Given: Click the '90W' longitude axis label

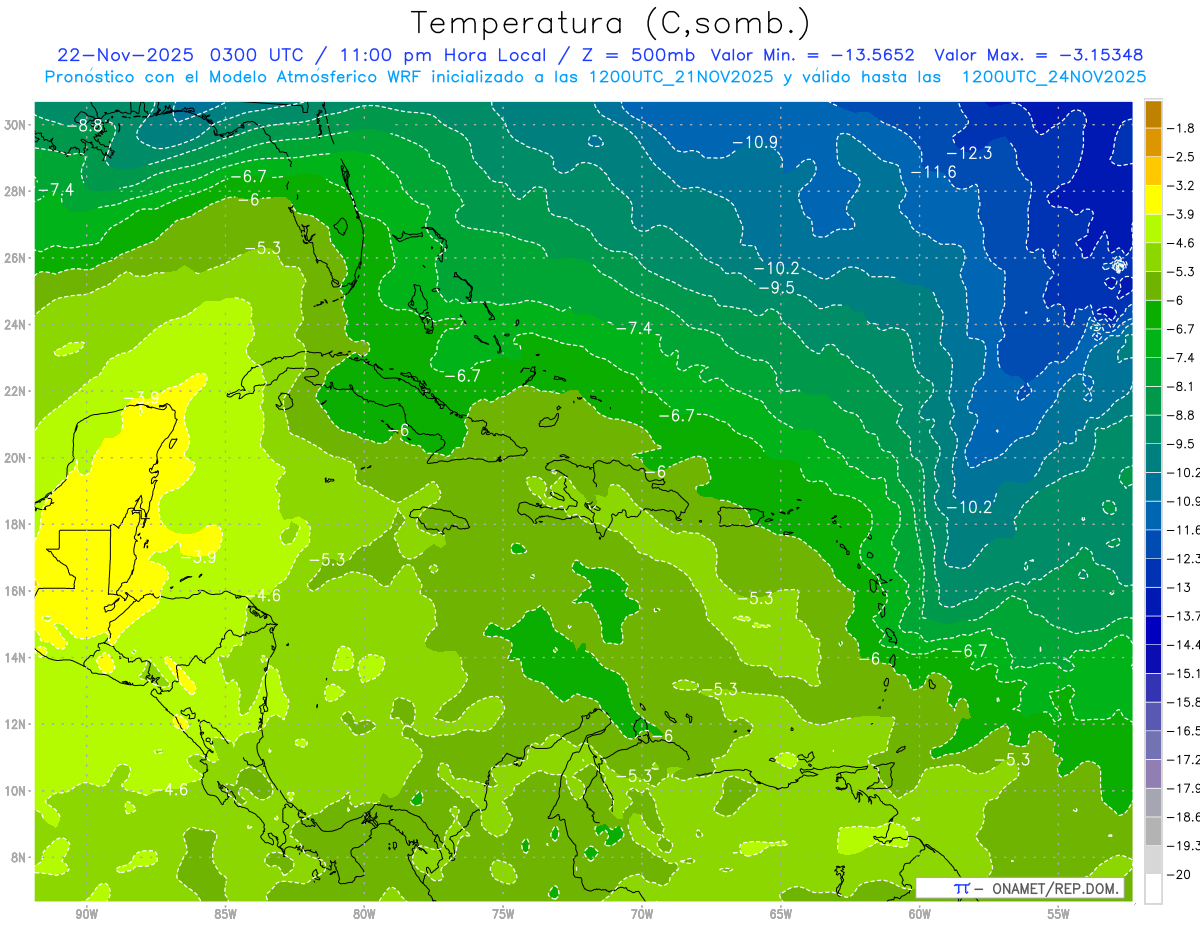Looking at the screenshot, I should click(86, 914).
